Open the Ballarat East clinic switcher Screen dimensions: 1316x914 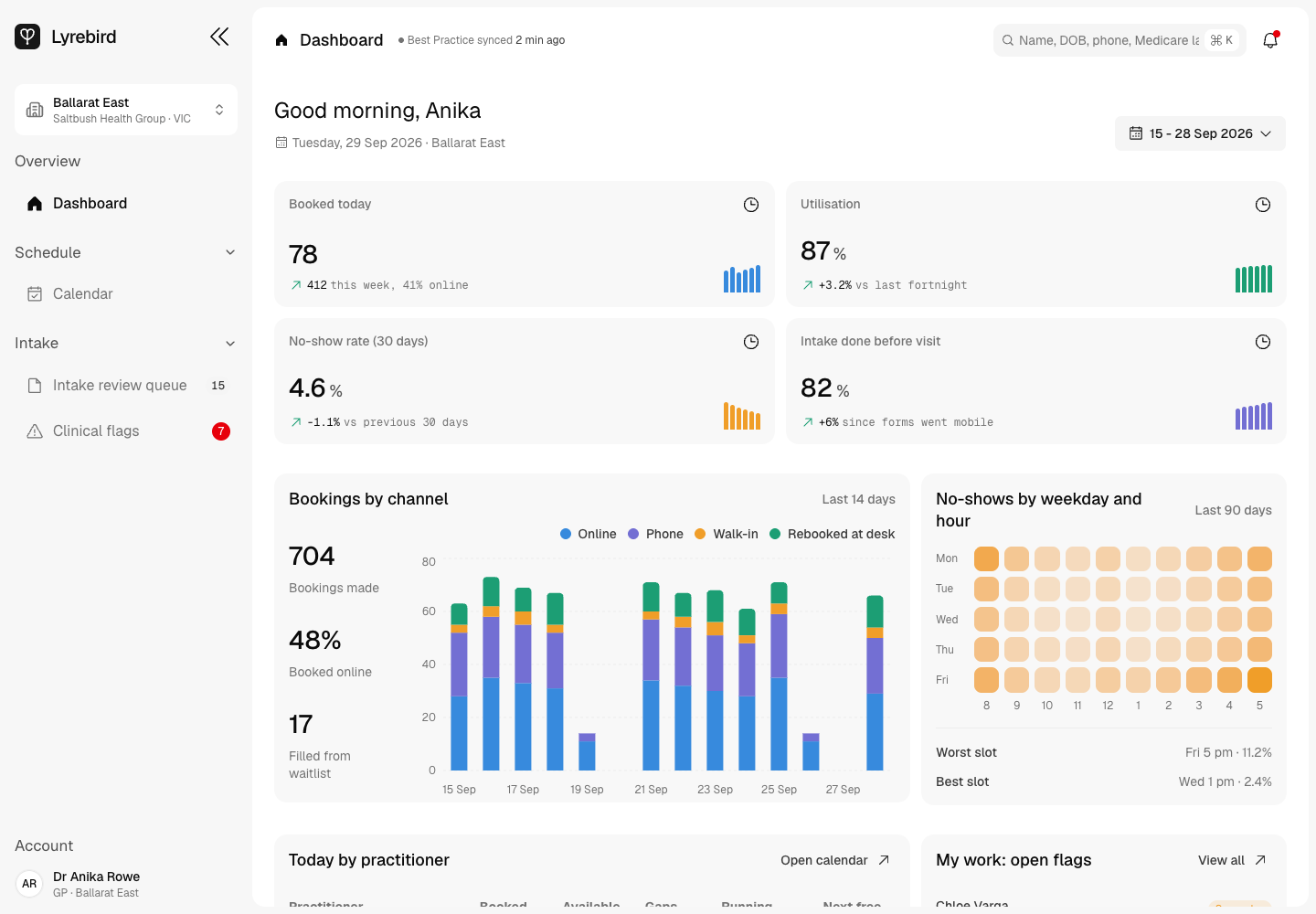point(126,110)
